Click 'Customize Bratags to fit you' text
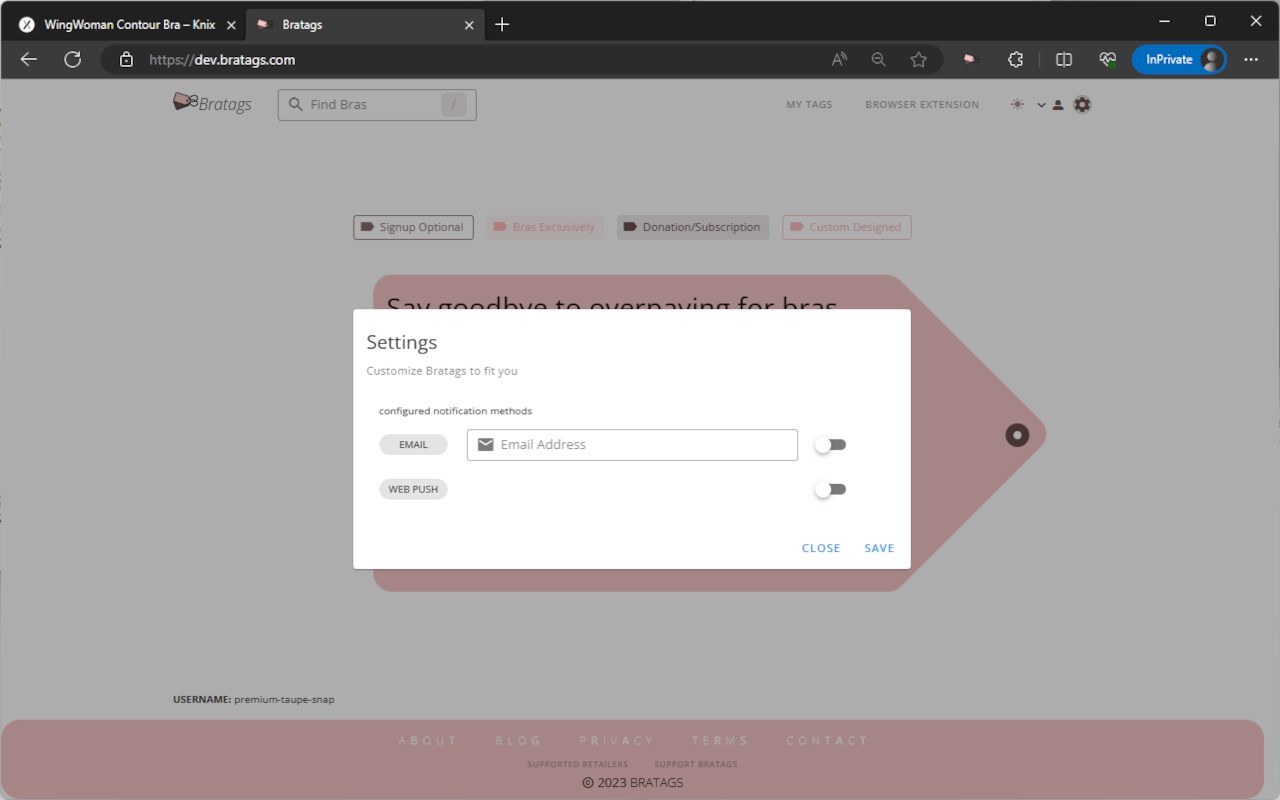 [442, 371]
